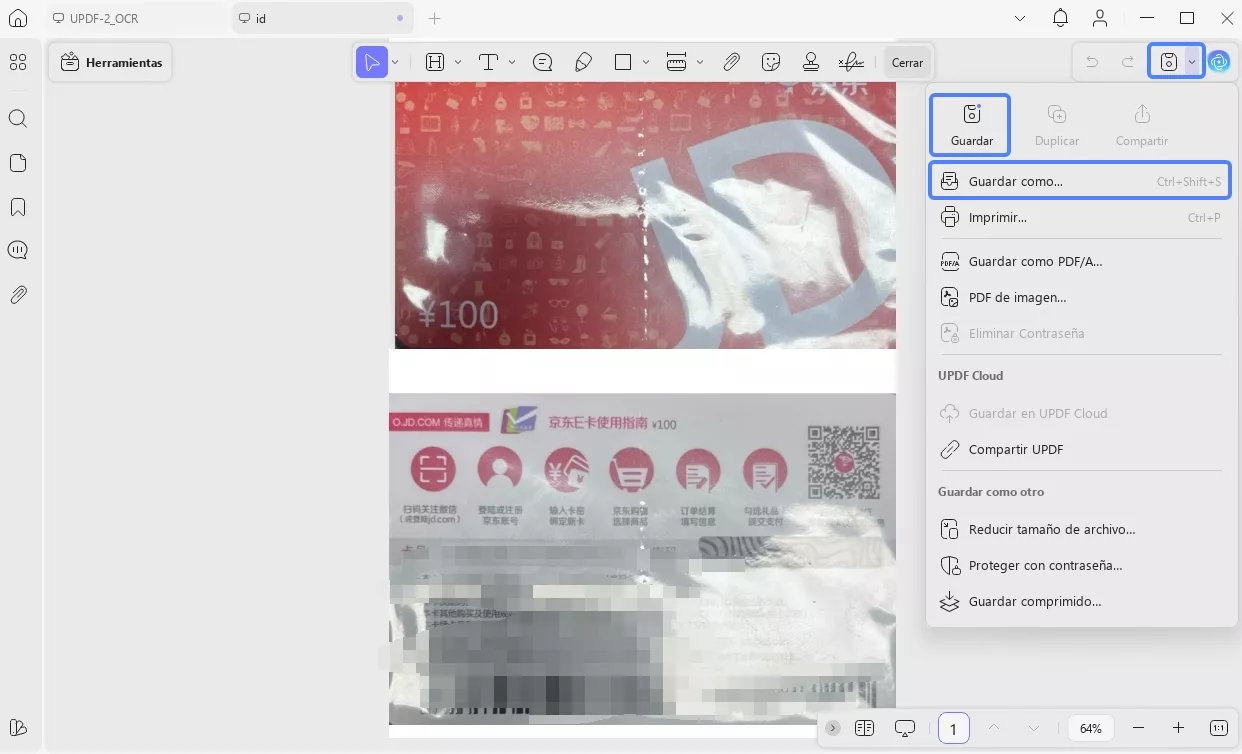
Task: Select the highlight text tool
Action: [x=435, y=62]
